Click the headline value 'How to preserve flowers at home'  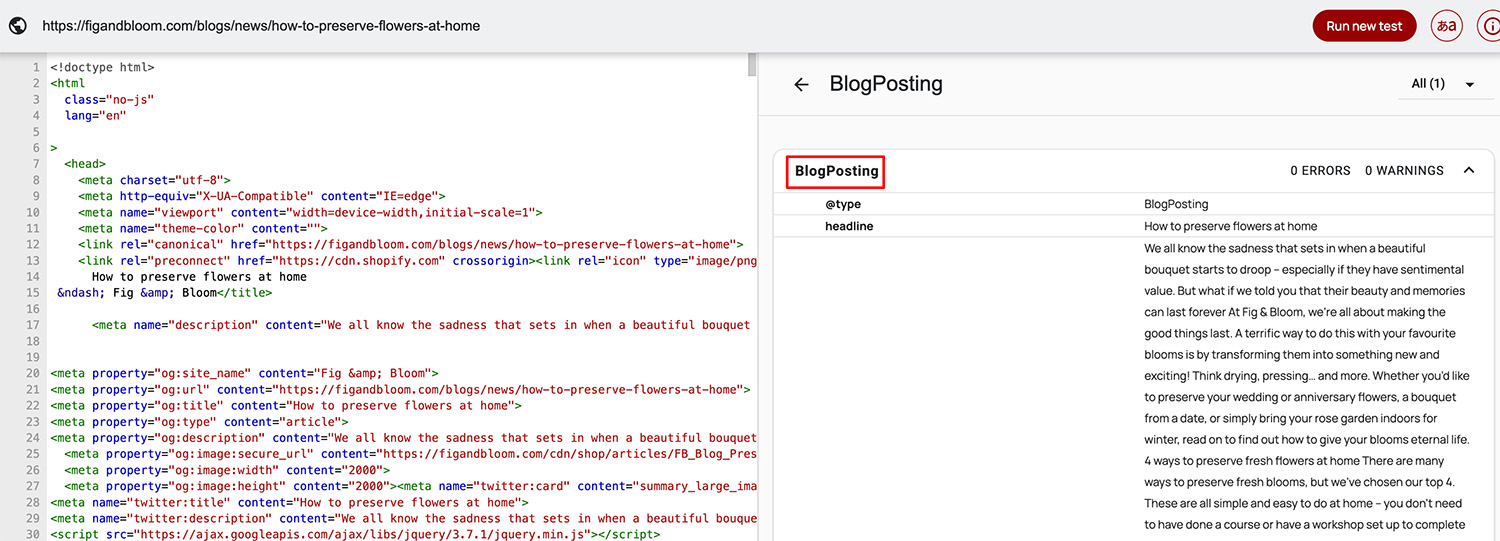[x=1230, y=226]
